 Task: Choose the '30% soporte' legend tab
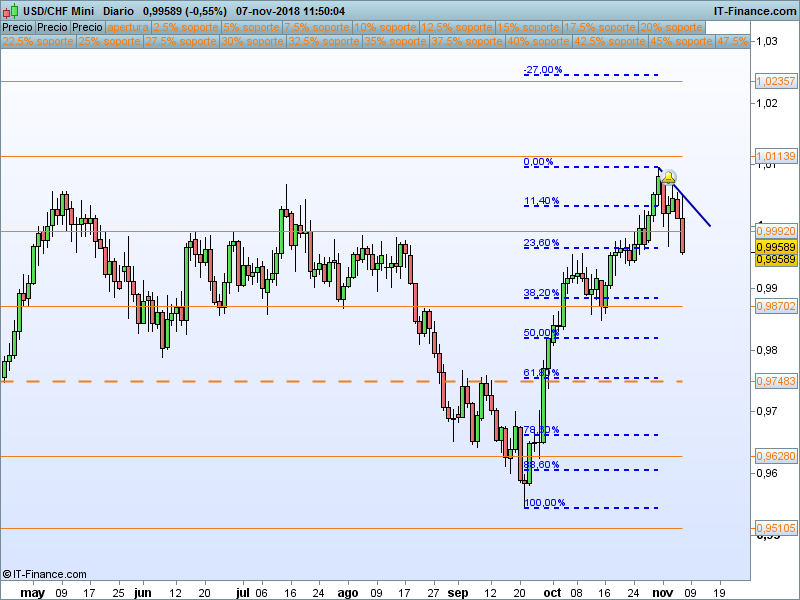point(253,41)
